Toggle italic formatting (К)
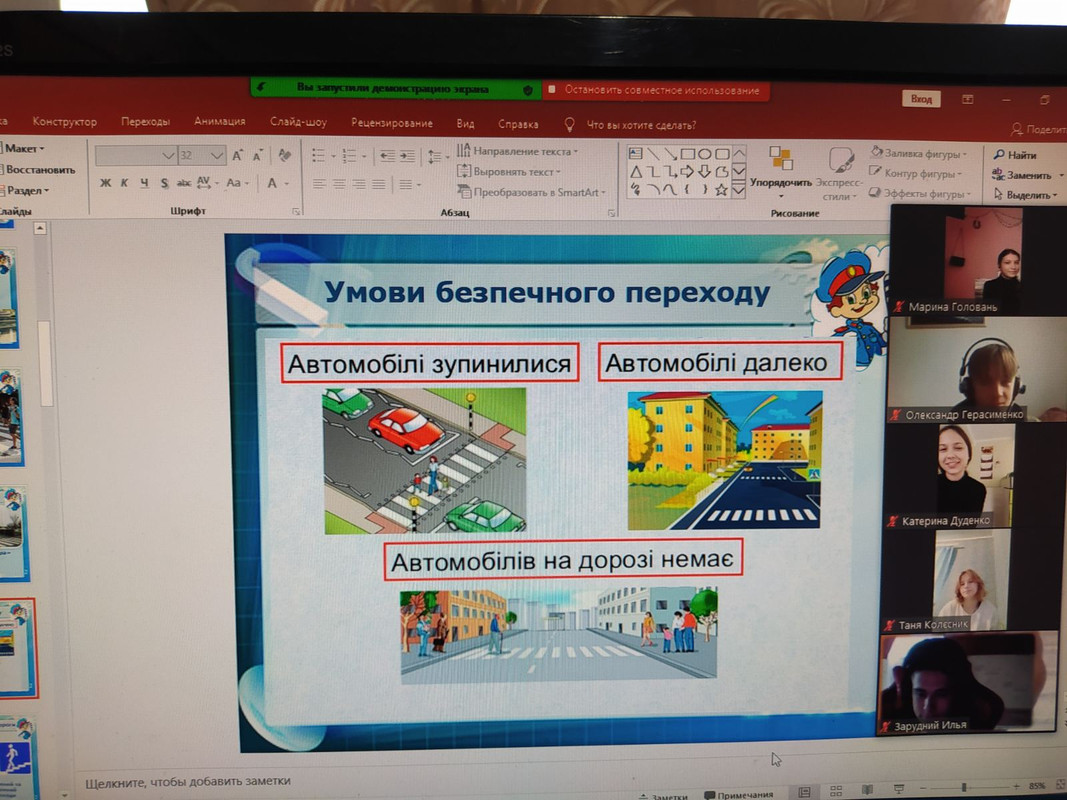Viewport: 1067px width, 800px height. coord(125,182)
